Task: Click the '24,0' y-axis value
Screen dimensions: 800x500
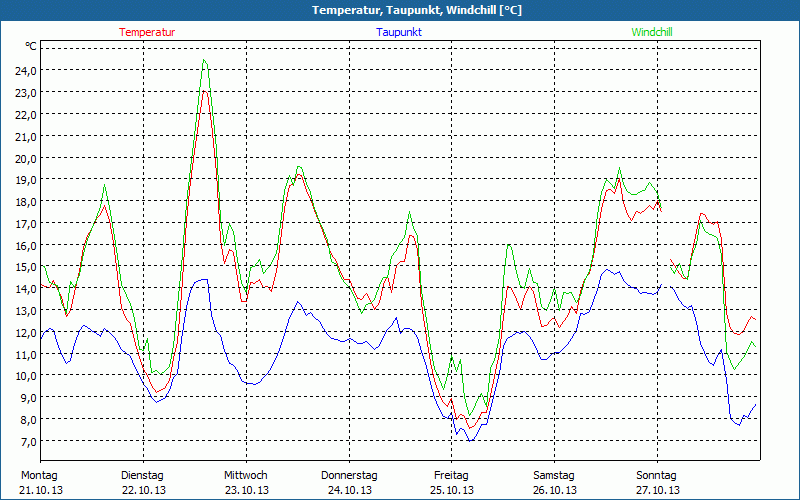Action: click(x=26, y=71)
